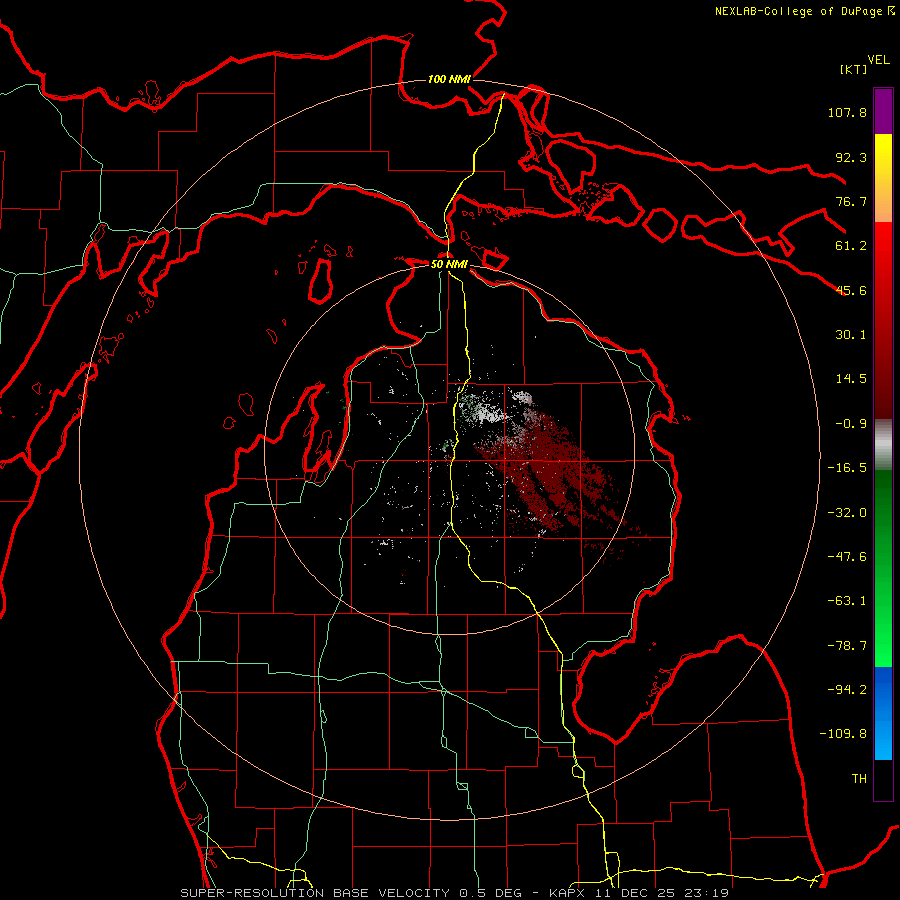This screenshot has width=900, height=900.
Task: Click the 14.5 velocity scale value
Action: 851,379
